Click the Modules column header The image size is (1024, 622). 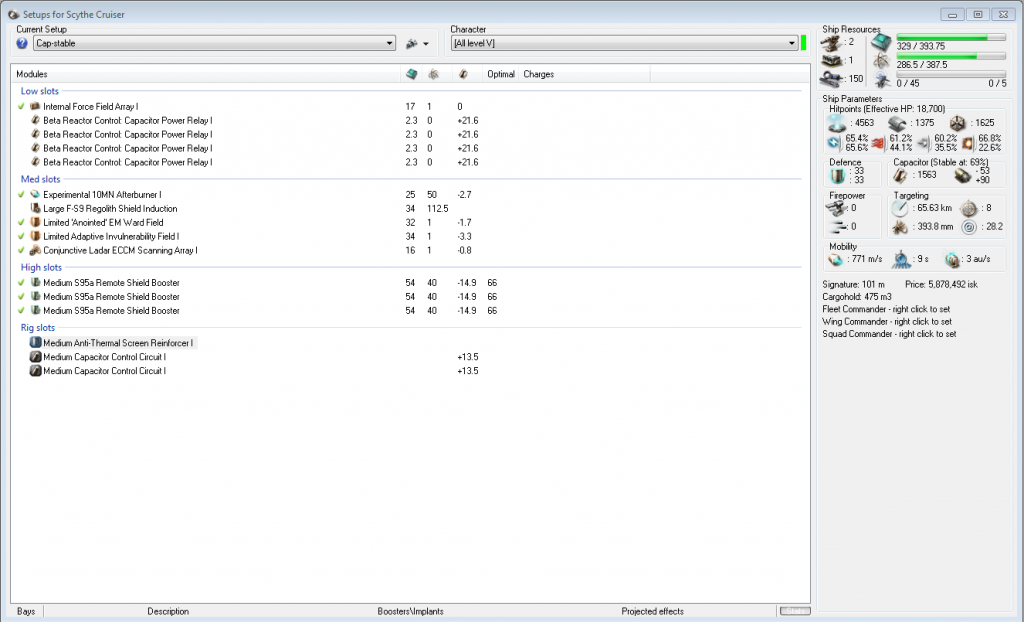(x=32, y=74)
